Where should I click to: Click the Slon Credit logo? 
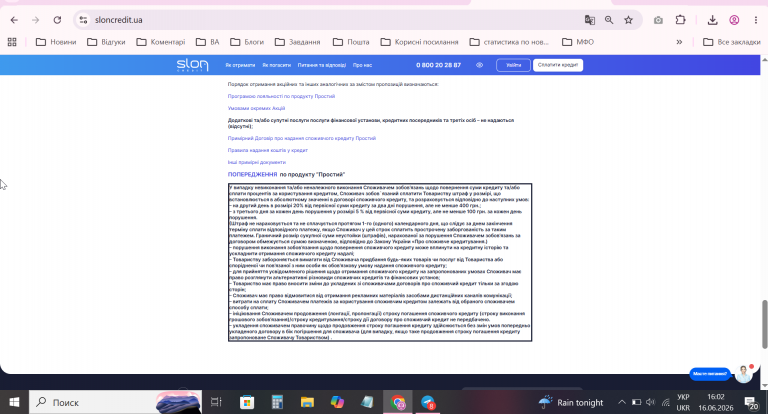click(192, 65)
